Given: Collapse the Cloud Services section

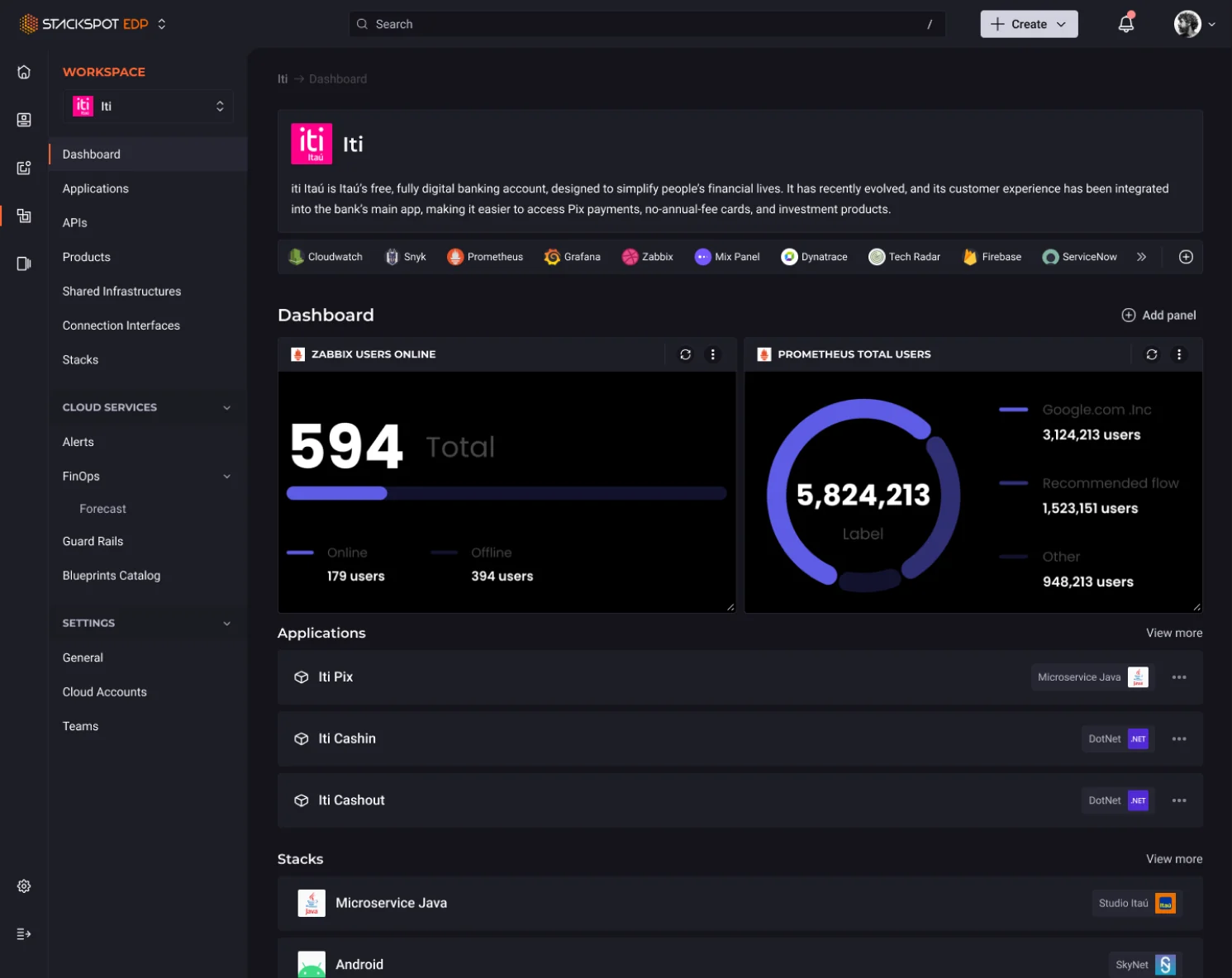Looking at the screenshot, I should [x=226, y=407].
